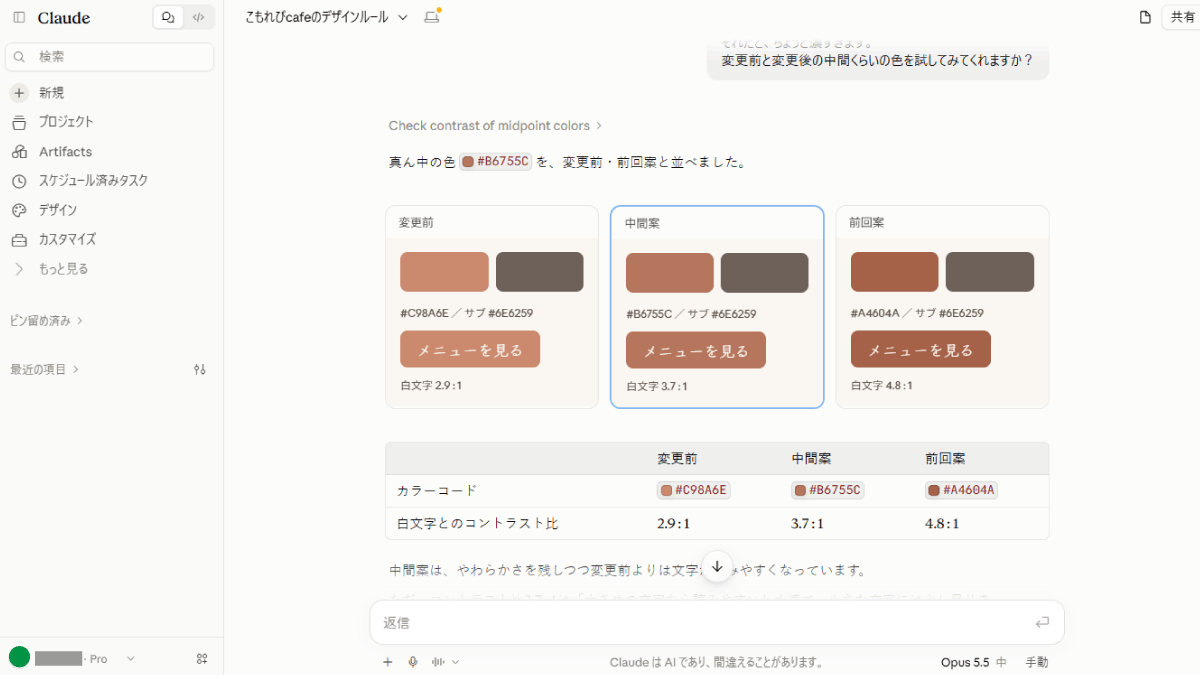Click the microphone dictation icon
Screen dimensions: 1200x675
pos(413,662)
